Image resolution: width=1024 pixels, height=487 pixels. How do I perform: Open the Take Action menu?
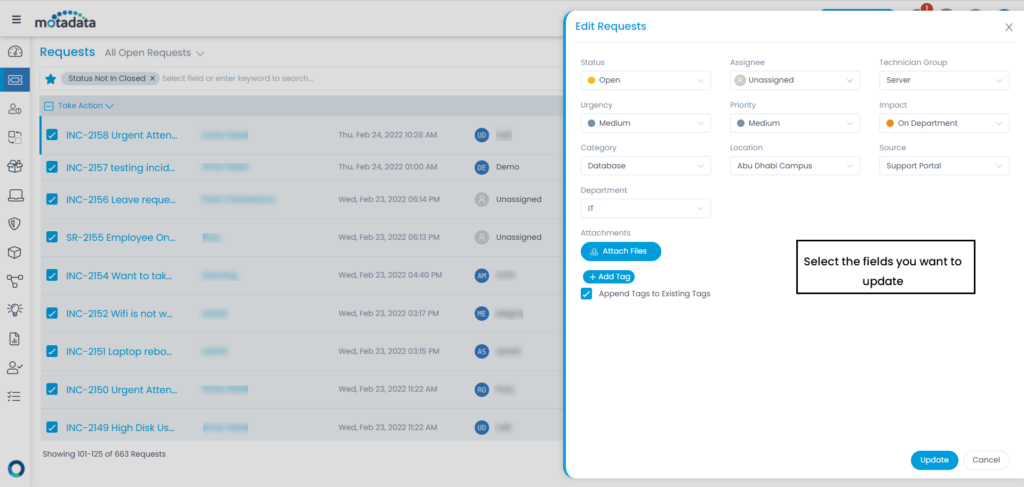click(x=85, y=105)
